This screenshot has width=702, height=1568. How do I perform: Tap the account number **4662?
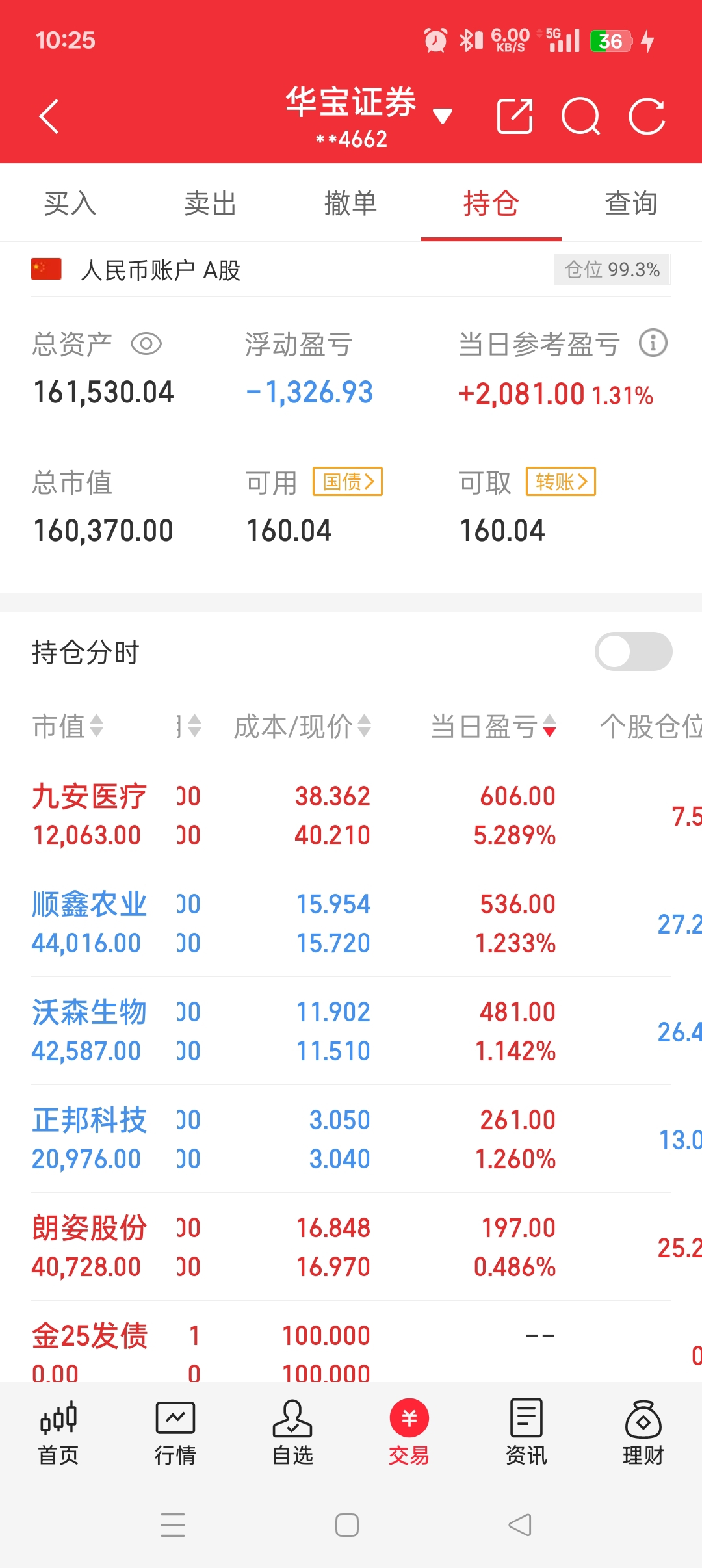point(351,139)
